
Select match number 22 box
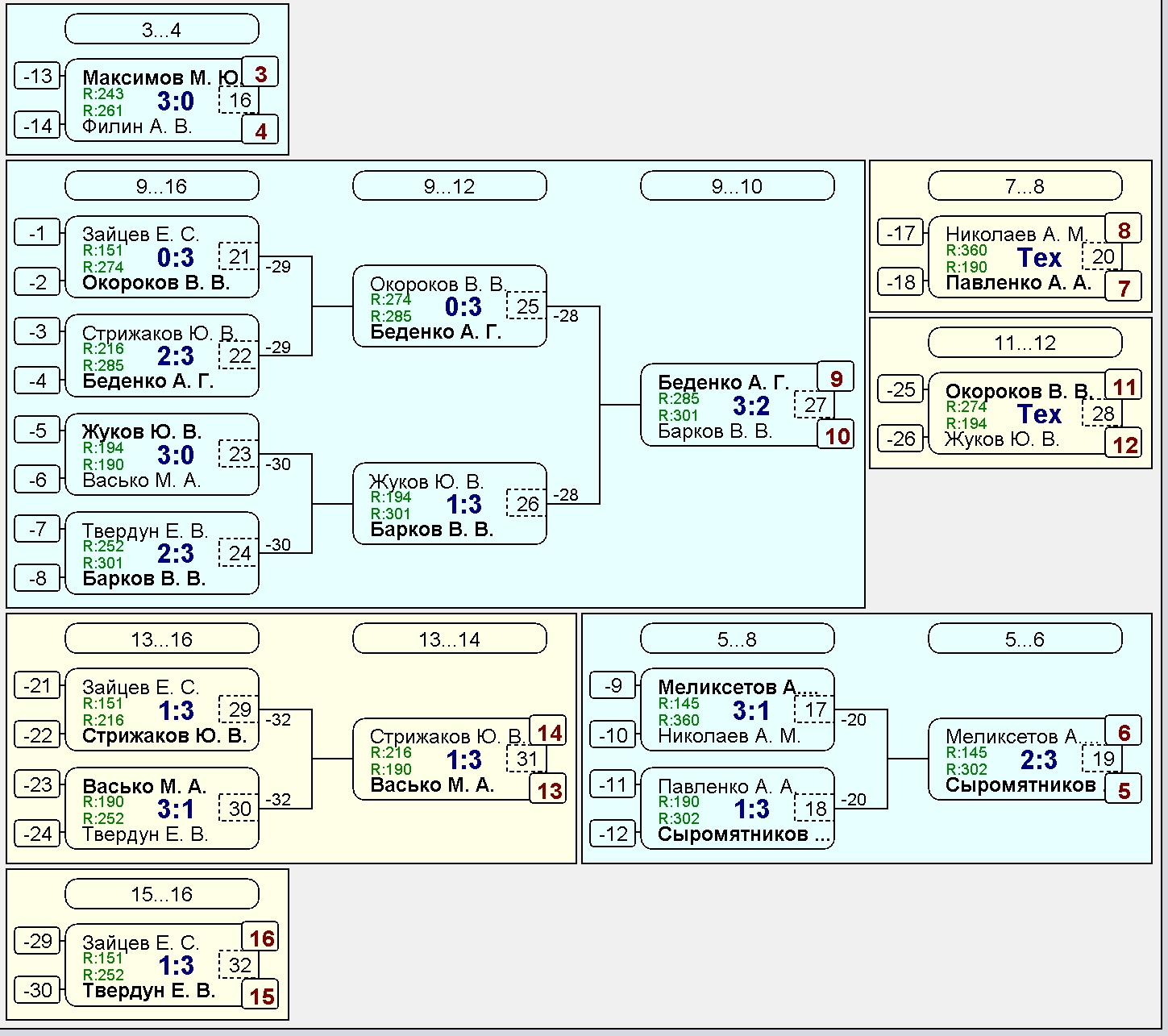239,356
